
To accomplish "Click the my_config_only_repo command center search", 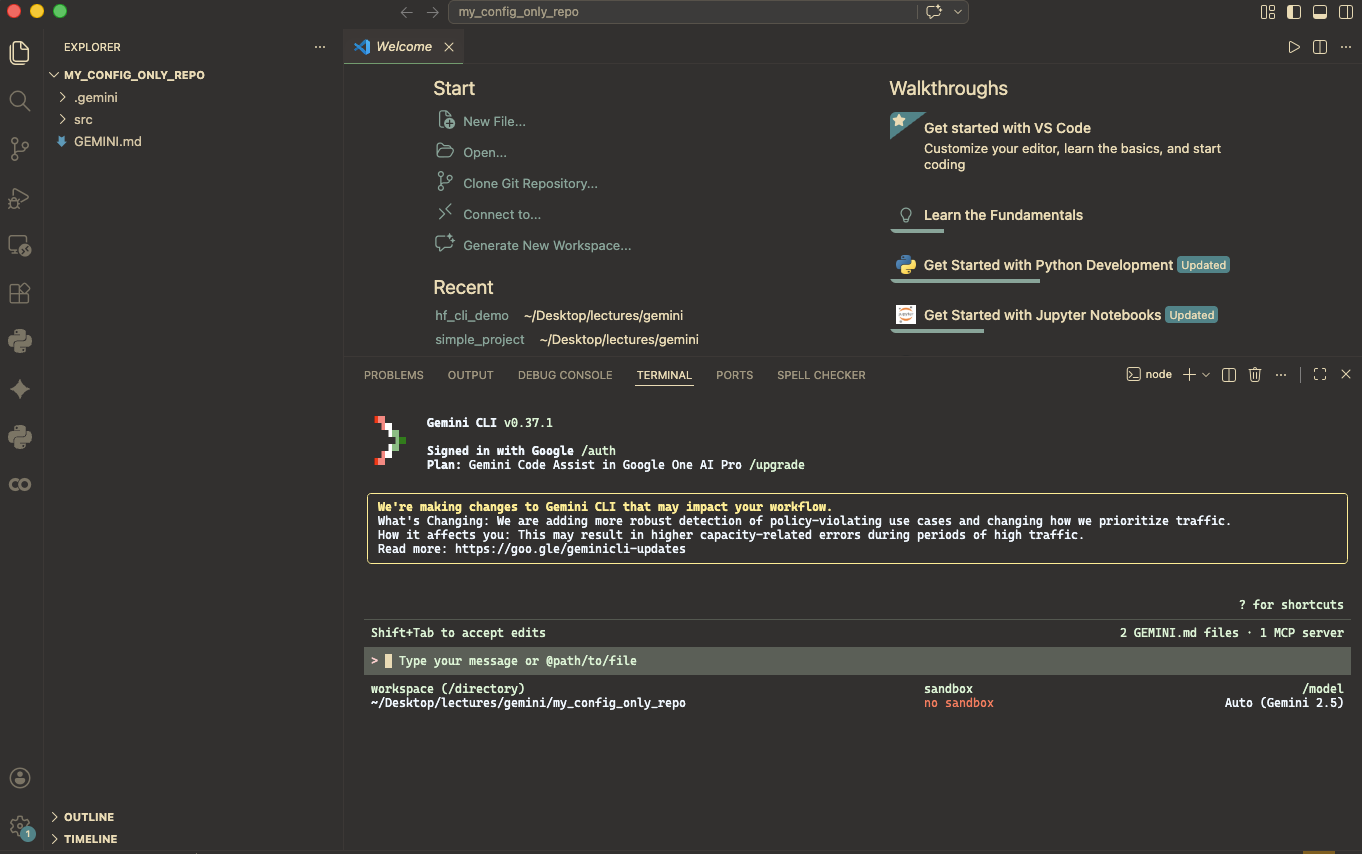I will 683,12.
